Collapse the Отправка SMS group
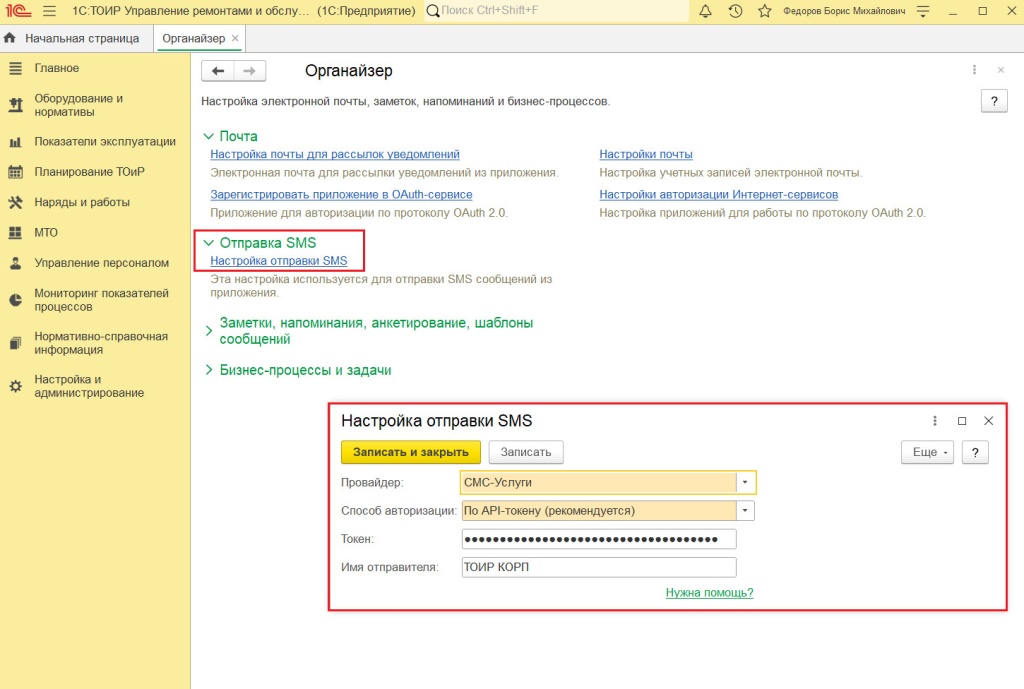This screenshot has height=689, width=1024. (x=208, y=242)
